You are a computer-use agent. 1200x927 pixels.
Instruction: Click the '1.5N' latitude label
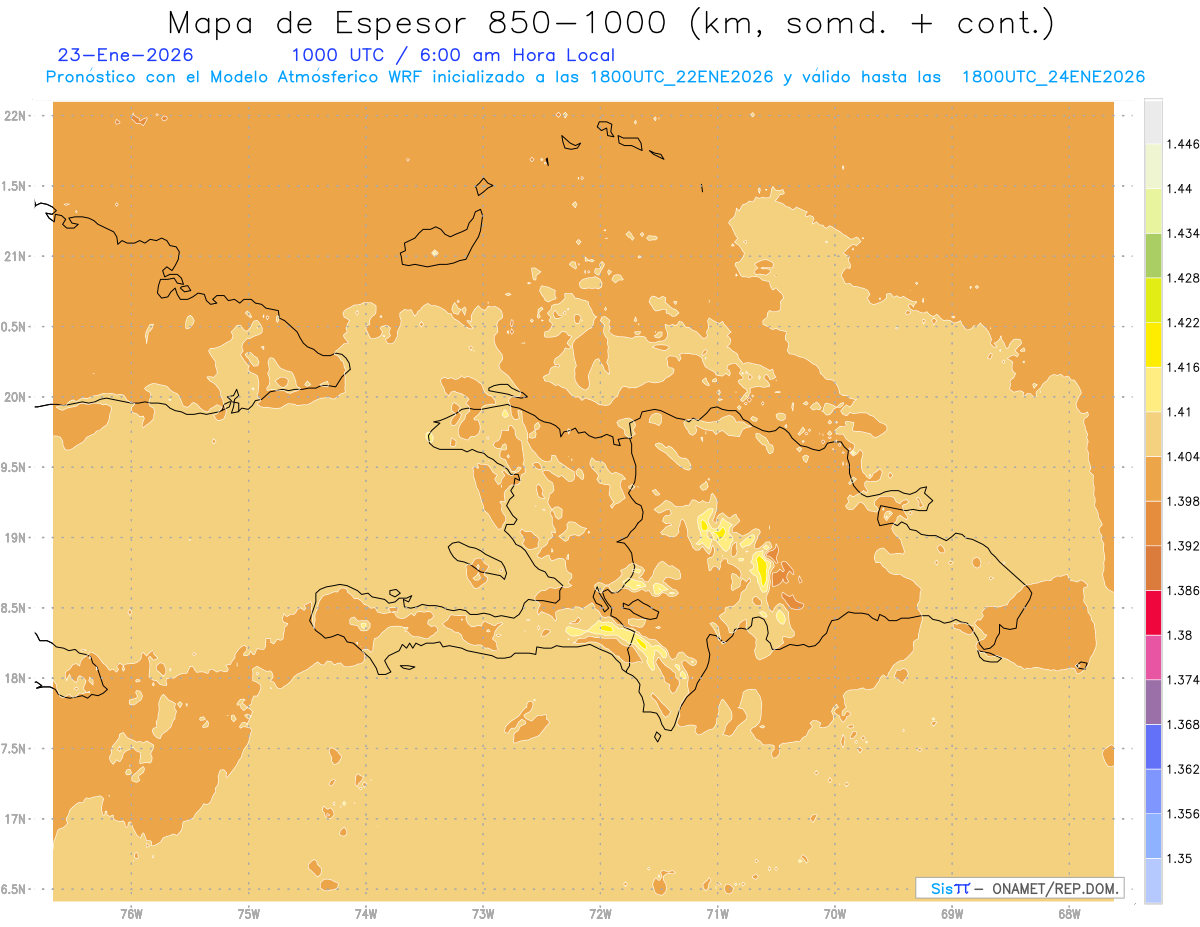[15, 186]
